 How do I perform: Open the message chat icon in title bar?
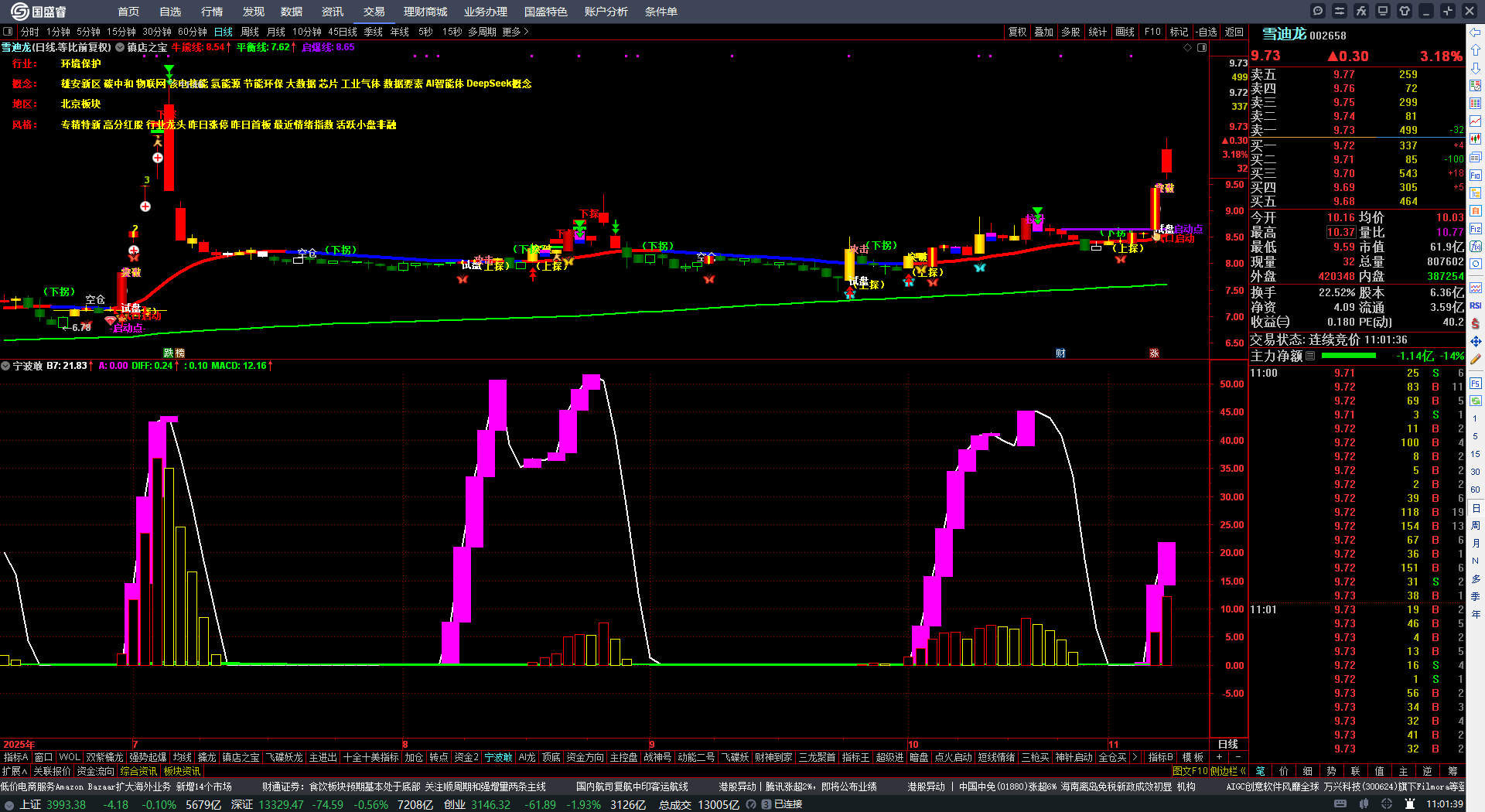point(1318,11)
